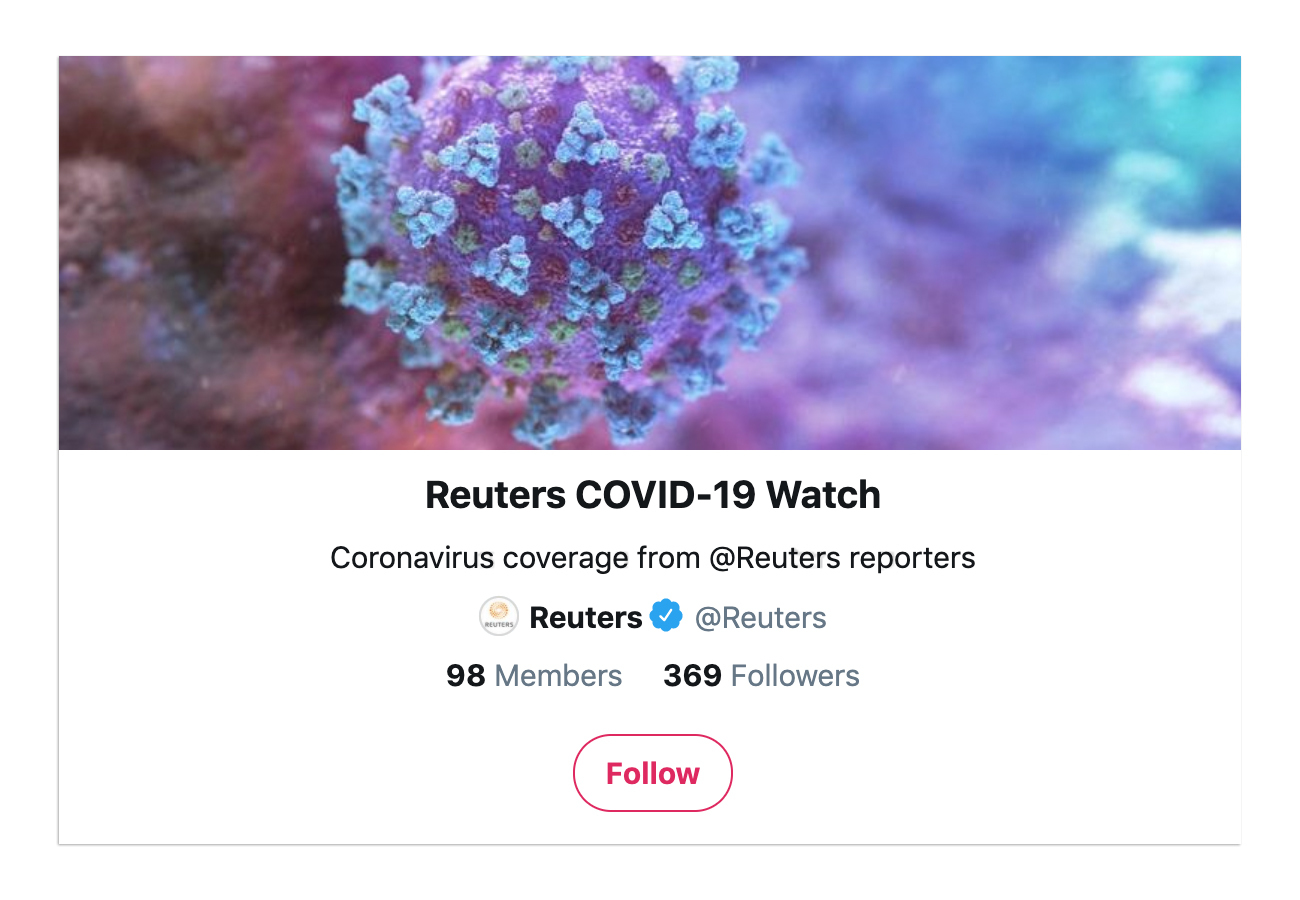Click the number 369 before Followers
This screenshot has width=1300, height=900.
(693, 676)
